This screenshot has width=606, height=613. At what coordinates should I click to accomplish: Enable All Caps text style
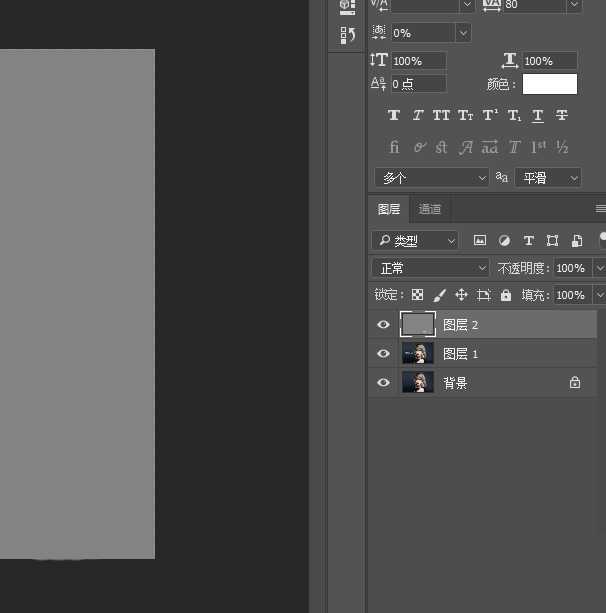point(441,116)
